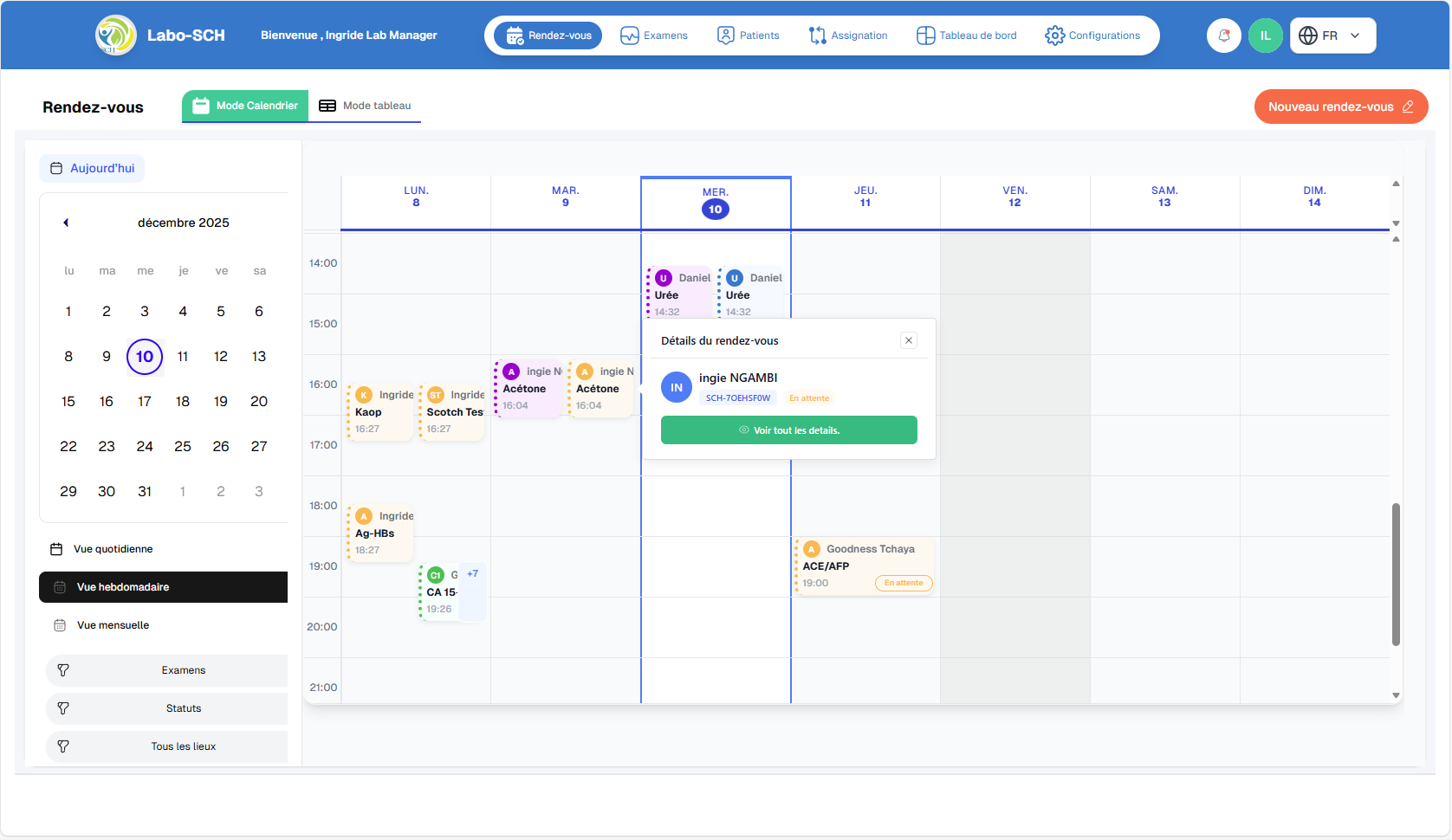1452x840 pixels.
Task: Switch to Mode tableau tab
Action: point(365,105)
